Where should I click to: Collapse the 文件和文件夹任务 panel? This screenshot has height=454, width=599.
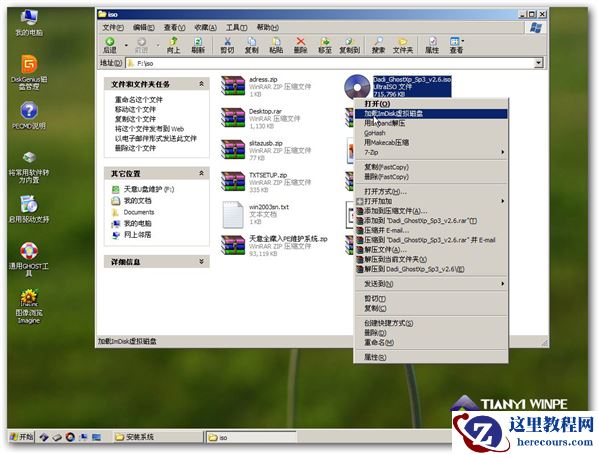(201, 84)
